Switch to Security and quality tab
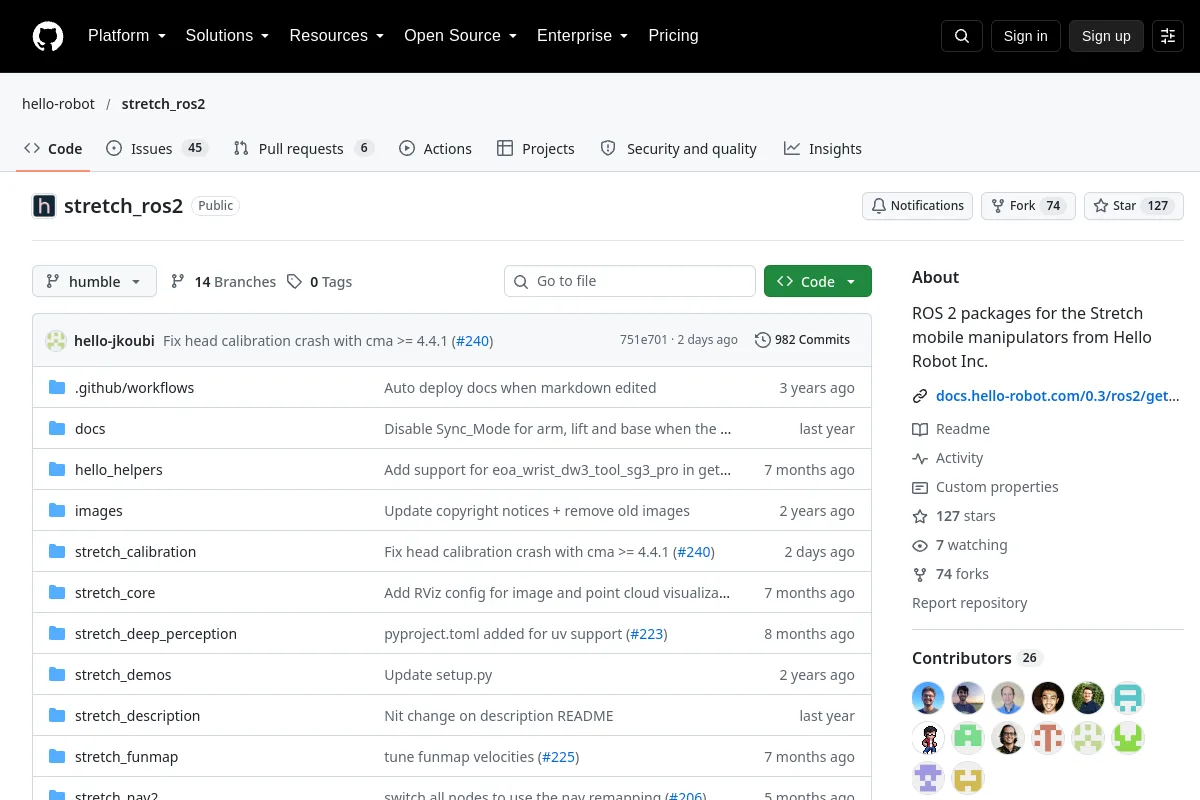 point(678,148)
